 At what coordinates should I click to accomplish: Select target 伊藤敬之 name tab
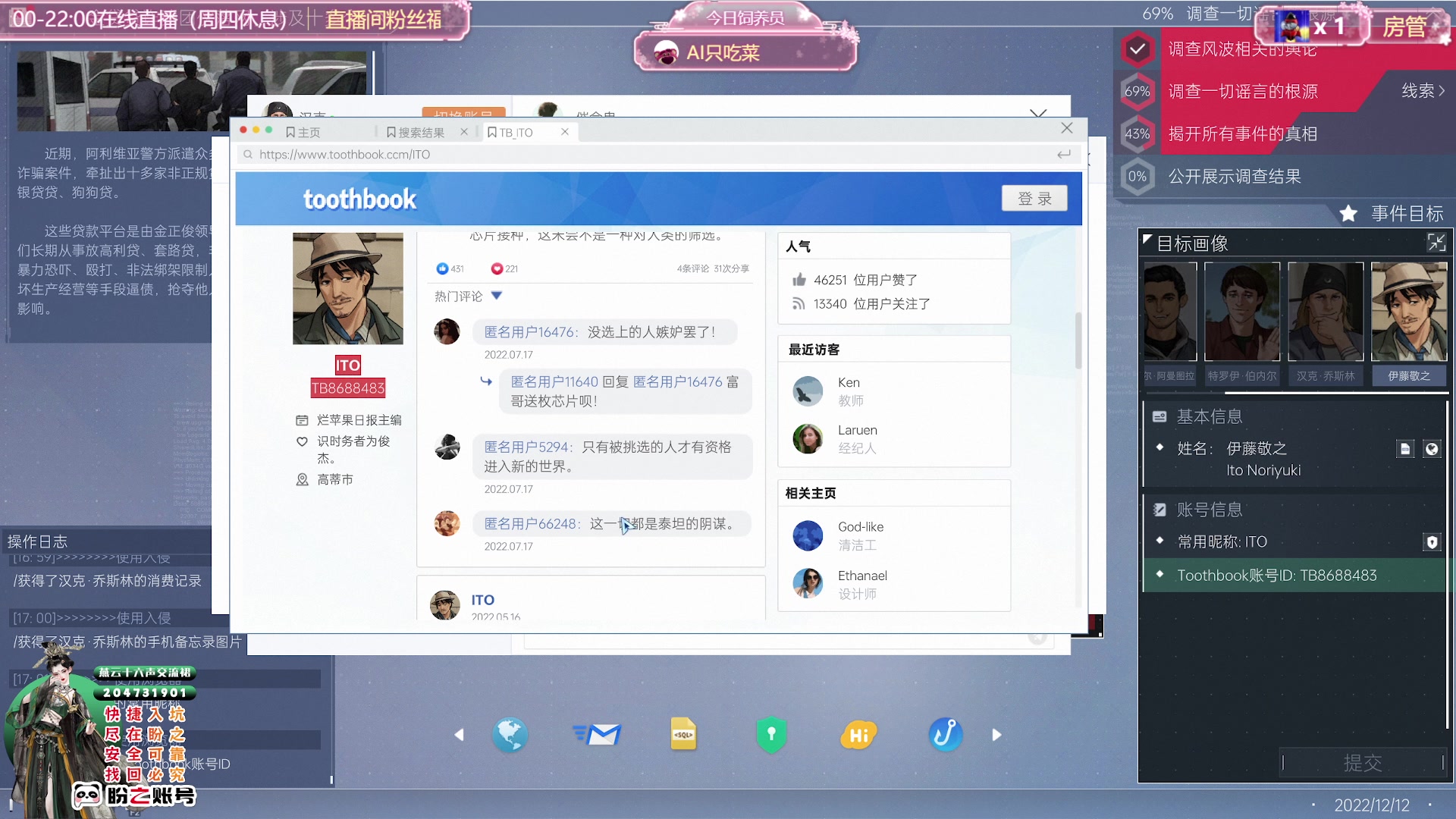[1409, 376]
